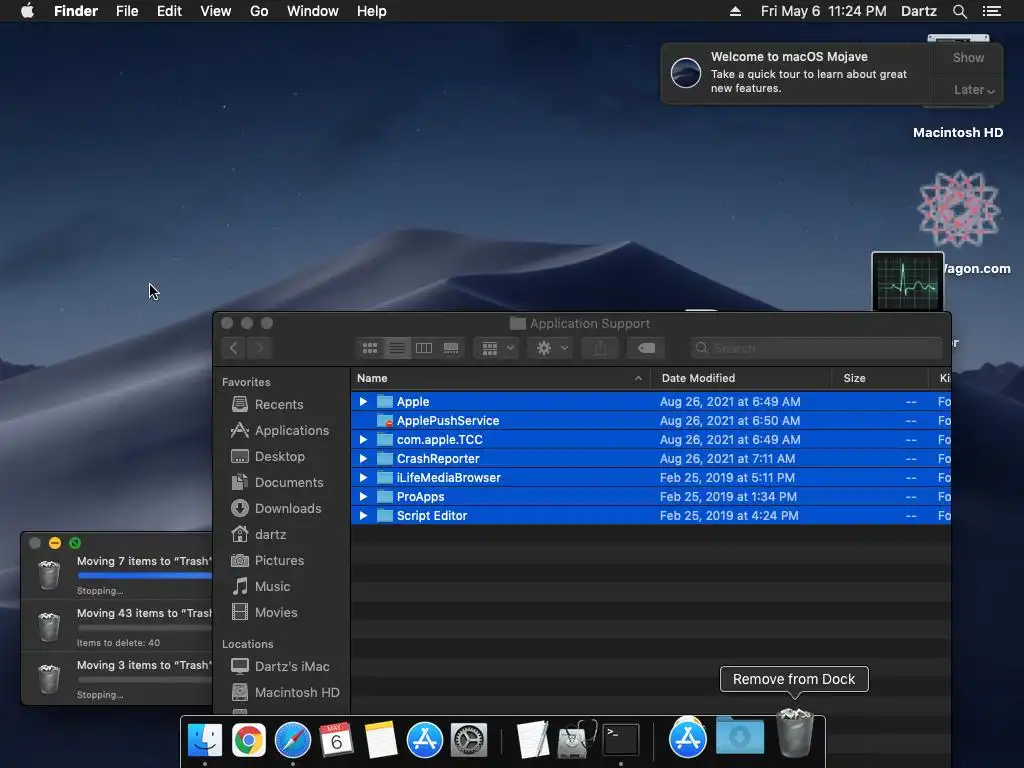Open the Go menu
The image size is (1024, 768).
pyautogui.click(x=259, y=11)
